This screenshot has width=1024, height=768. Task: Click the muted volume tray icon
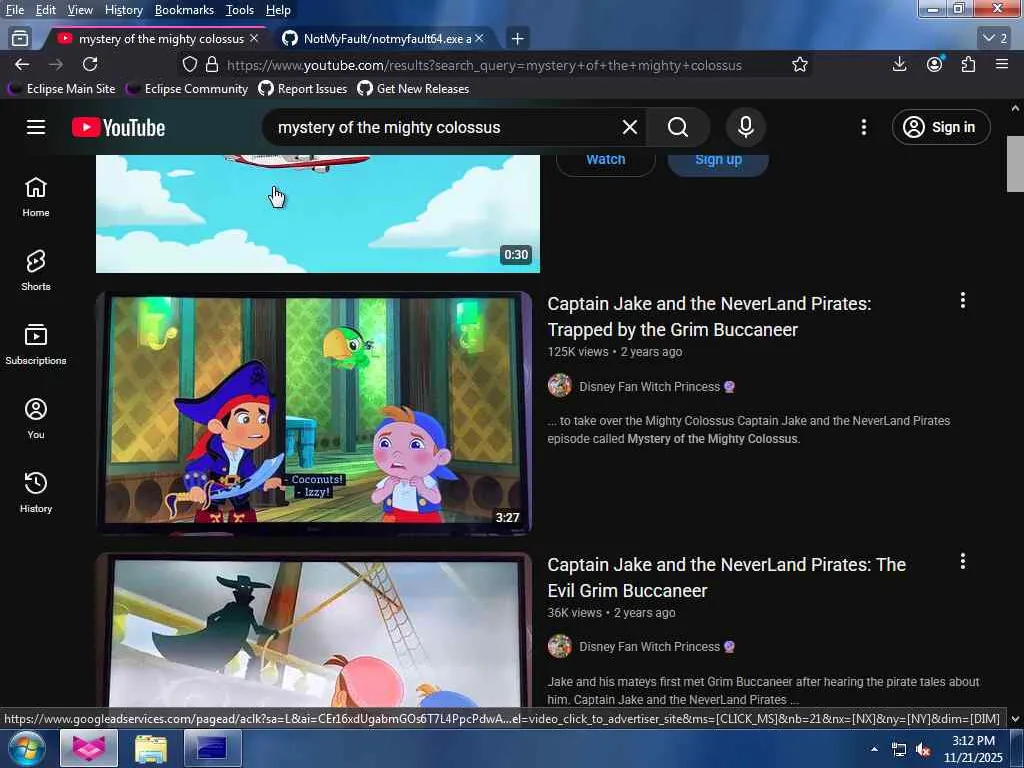(x=923, y=750)
